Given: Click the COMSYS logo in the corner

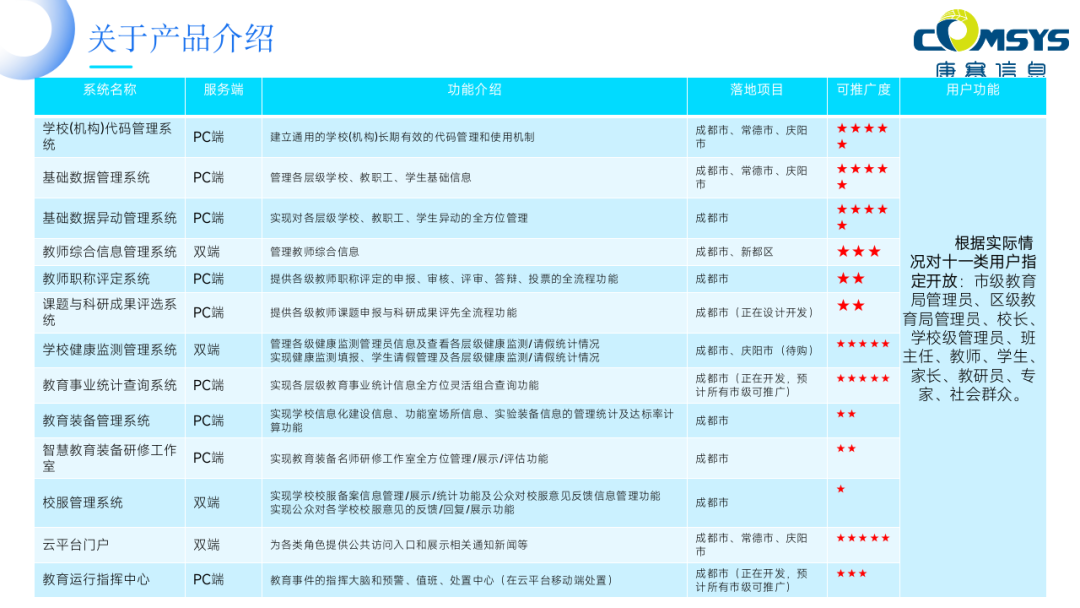Looking at the screenshot, I should point(990,45).
